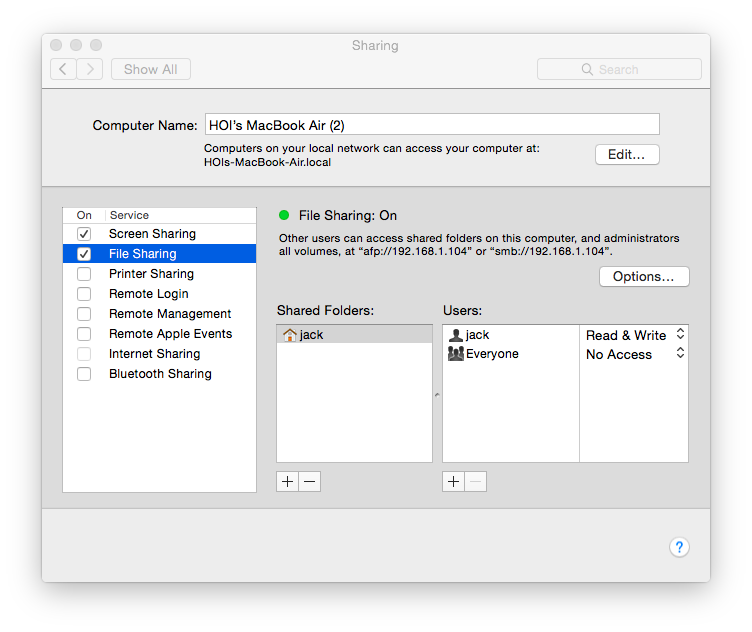Select the Screen Sharing service row

pyautogui.click(x=159, y=234)
